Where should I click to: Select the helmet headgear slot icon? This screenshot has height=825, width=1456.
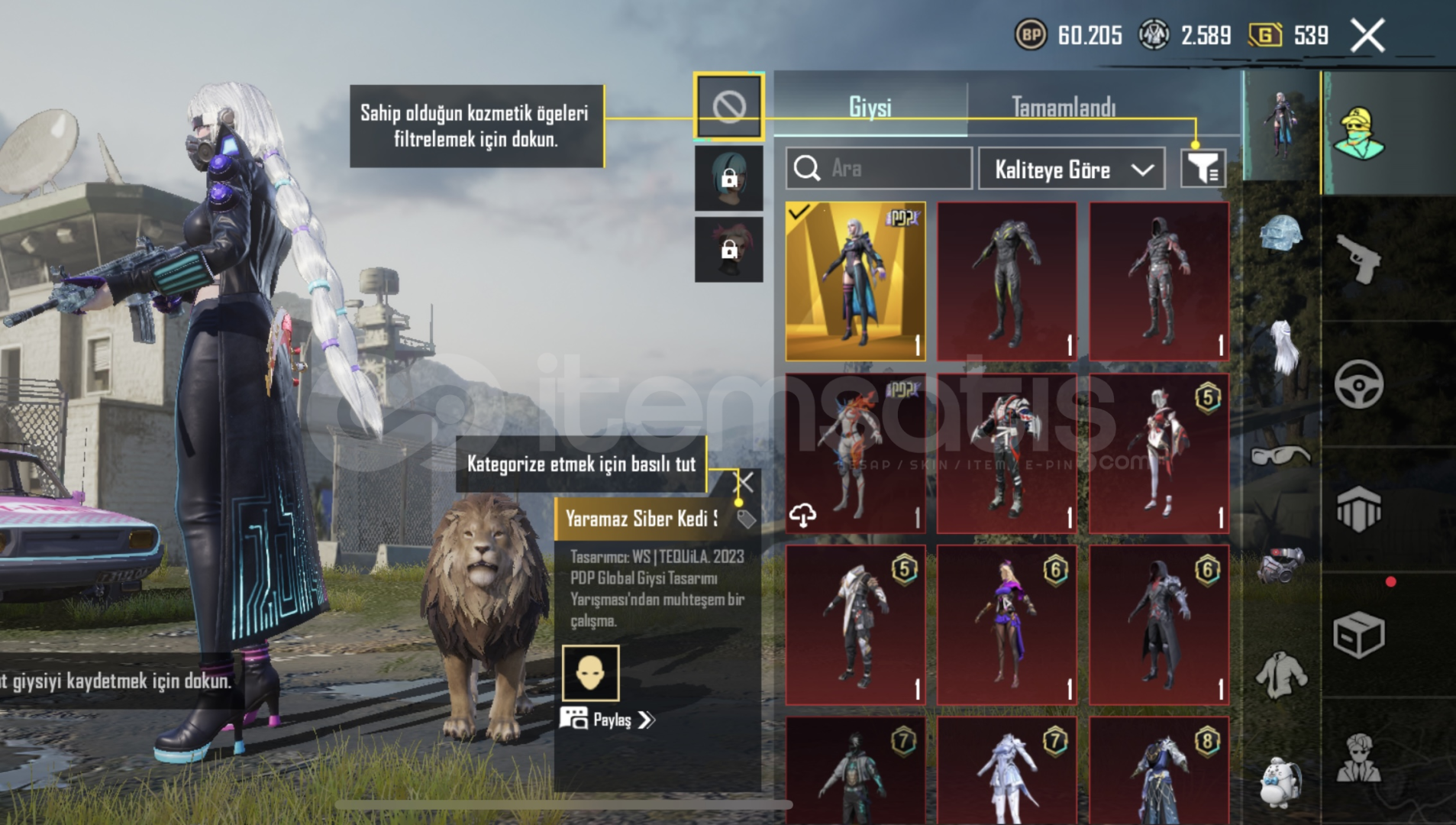(x=1281, y=231)
